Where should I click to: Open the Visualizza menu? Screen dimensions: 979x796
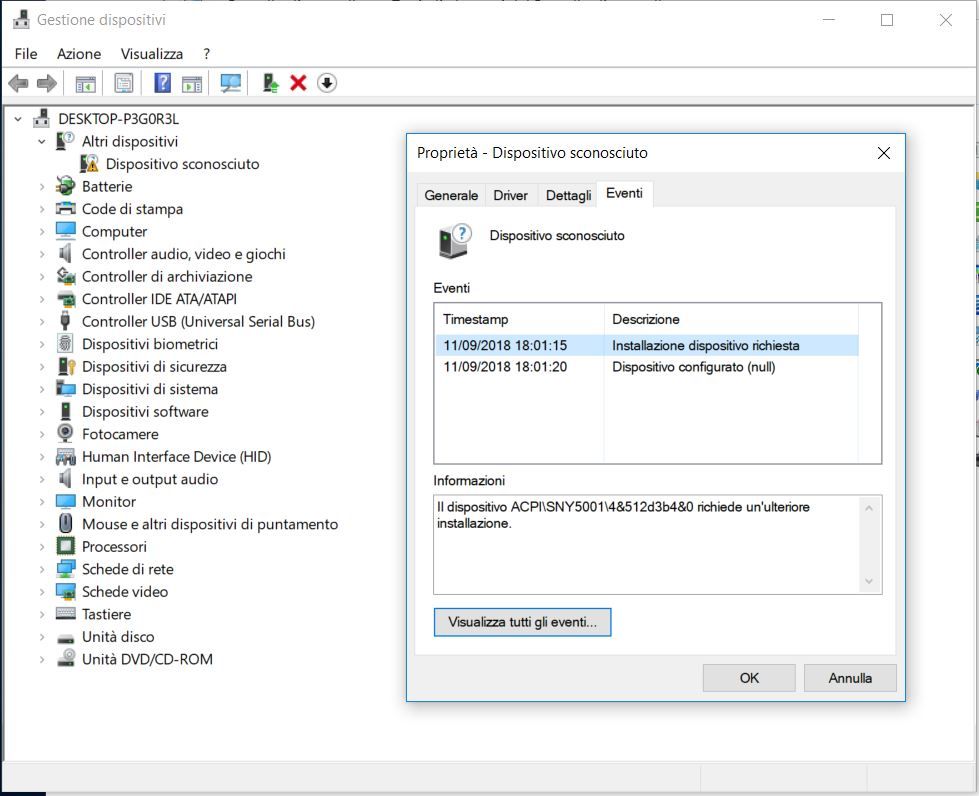[152, 54]
